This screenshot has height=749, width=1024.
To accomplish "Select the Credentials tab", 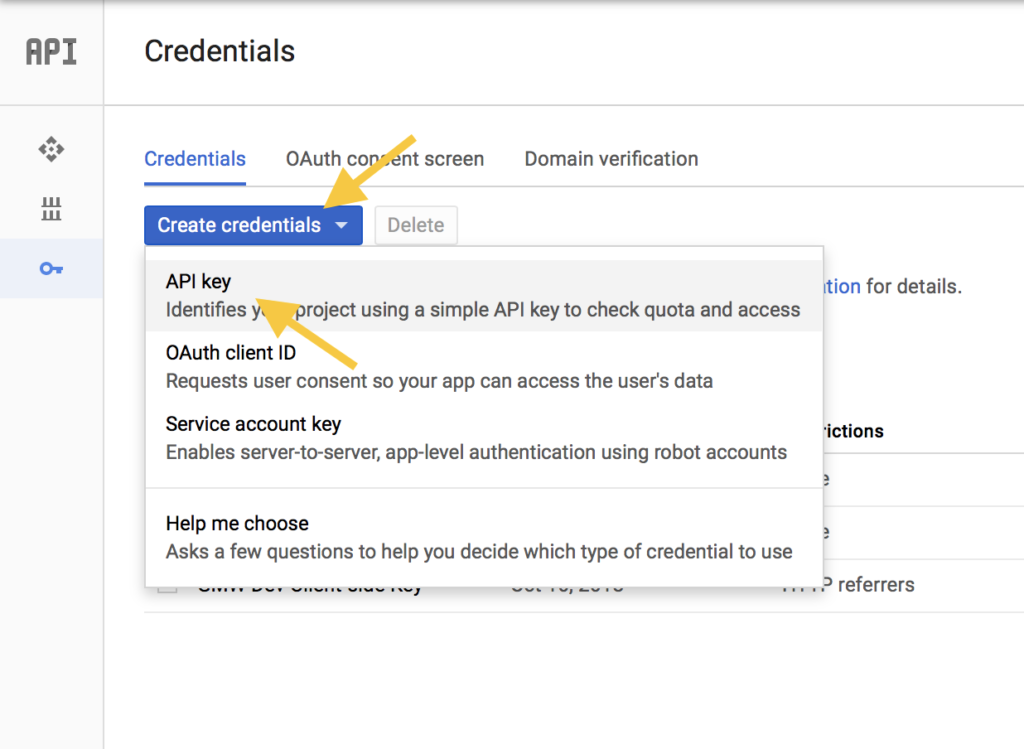I will coord(195,158).
